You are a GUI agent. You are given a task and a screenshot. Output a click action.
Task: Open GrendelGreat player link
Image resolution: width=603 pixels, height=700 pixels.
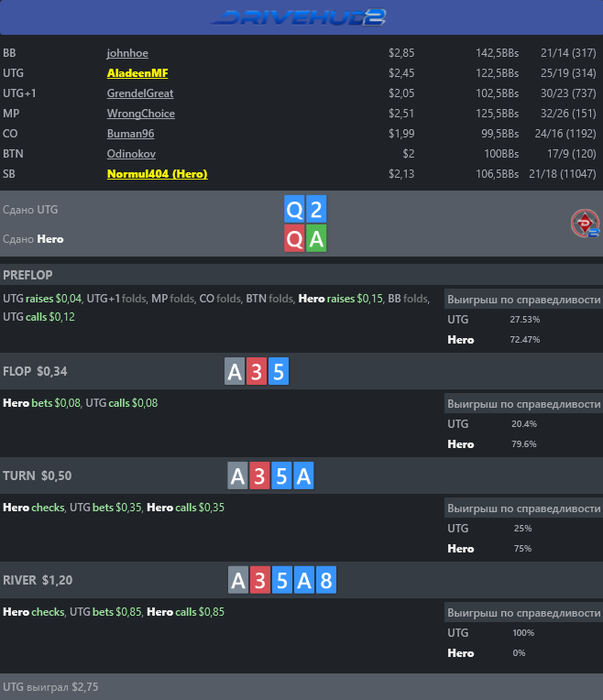click(x=140, y=93)
